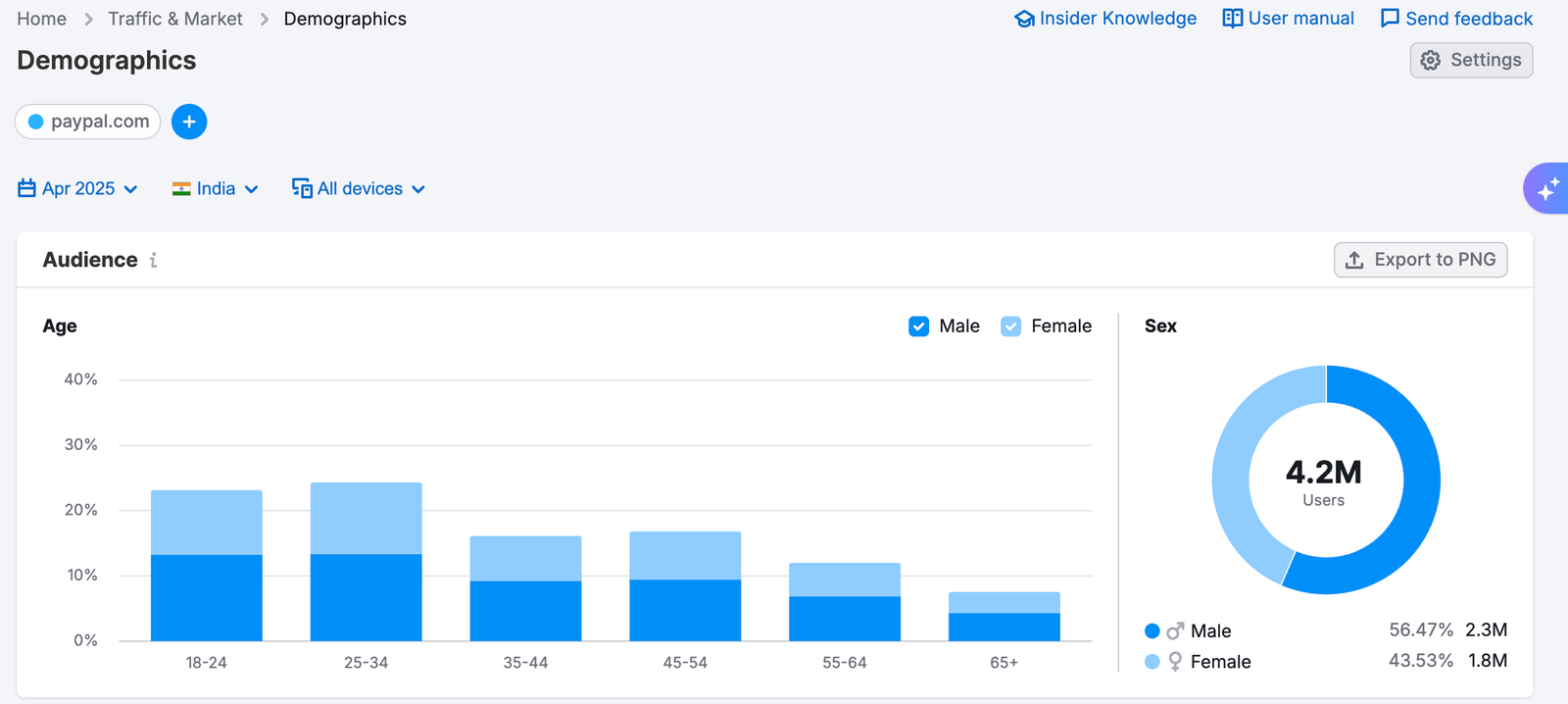Screen dimensions: 1568x704
Task: Click the Male legend color dot
Action: (x=1152, y=630)
